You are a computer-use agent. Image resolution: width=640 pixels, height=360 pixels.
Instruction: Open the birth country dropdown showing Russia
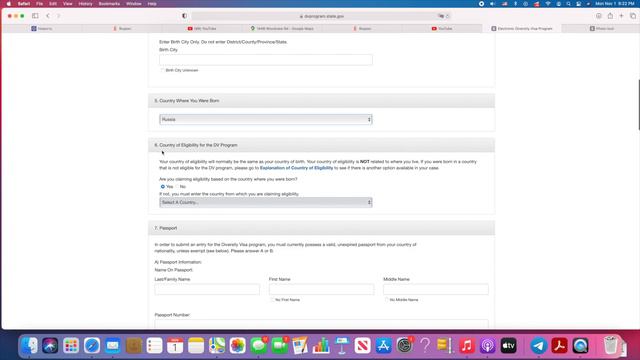[266, 120]
